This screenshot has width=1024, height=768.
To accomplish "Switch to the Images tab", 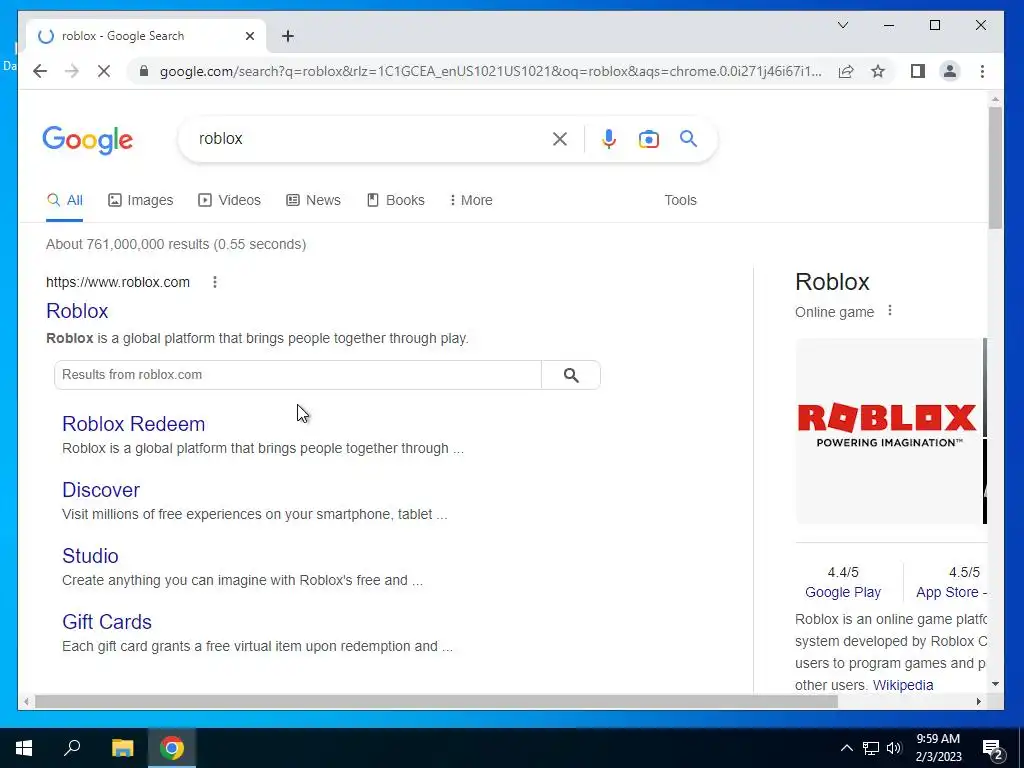I will (140, 200).
